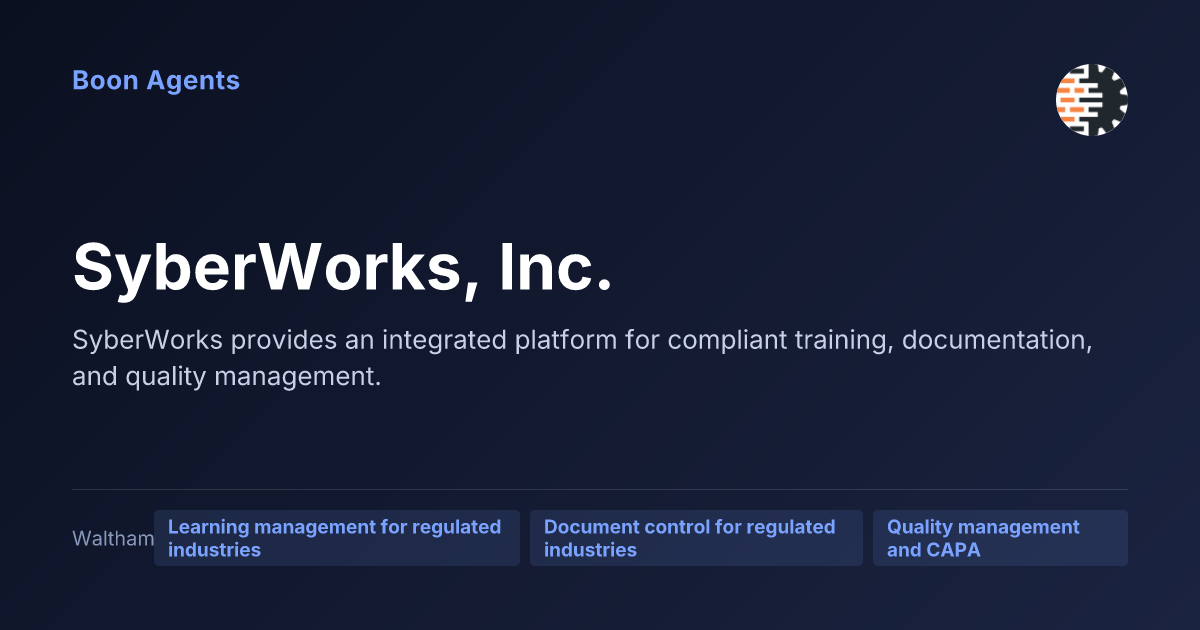Click the Boon Agents brand link
1200x630 pixels.
pos(156,80)
